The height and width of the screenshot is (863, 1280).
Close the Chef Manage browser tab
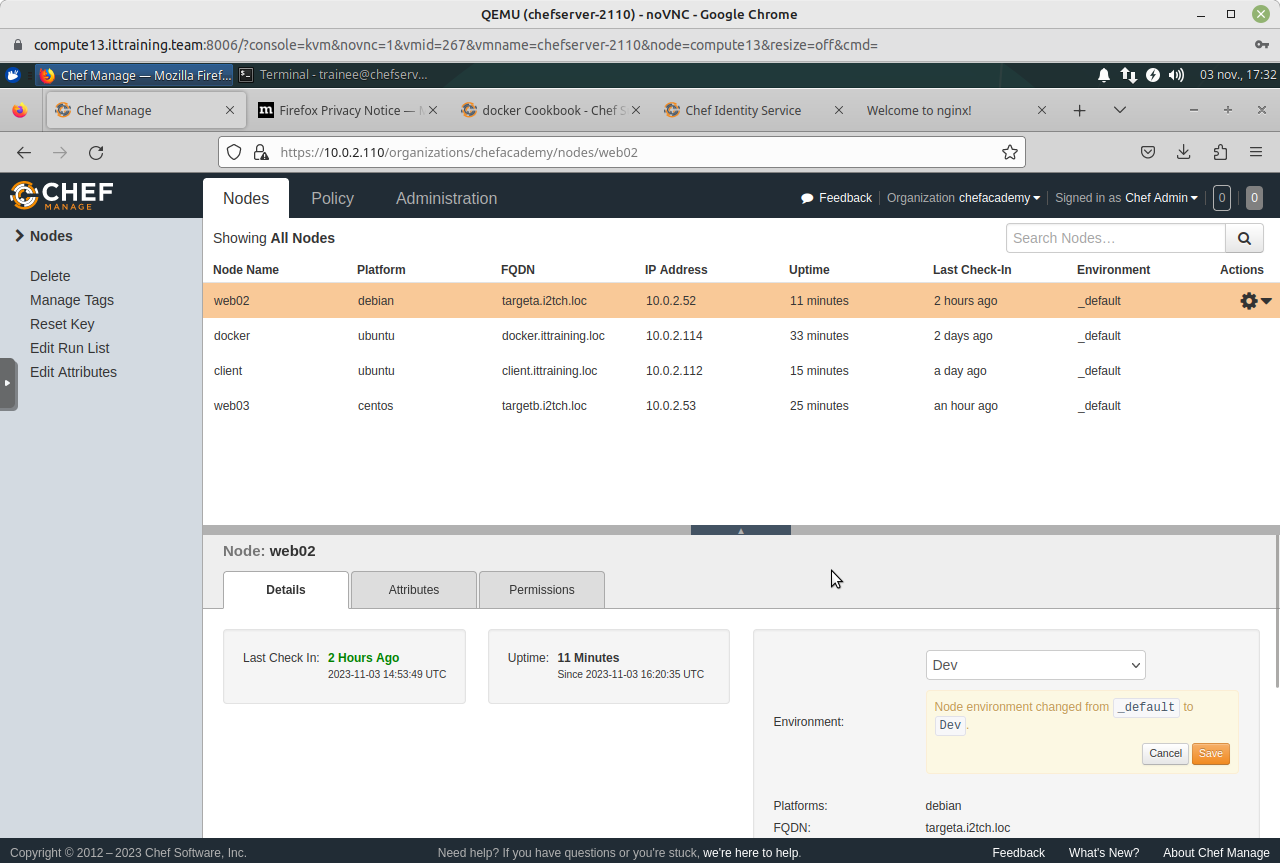click(x=230, y=110)
